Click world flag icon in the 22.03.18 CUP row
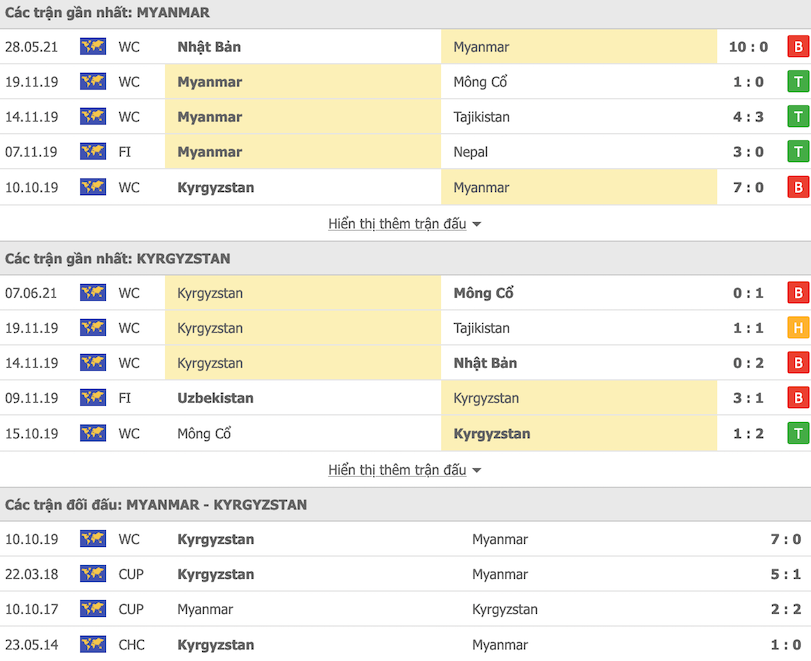The height and width of the screenshot is (661, 811). pos(93,574)
